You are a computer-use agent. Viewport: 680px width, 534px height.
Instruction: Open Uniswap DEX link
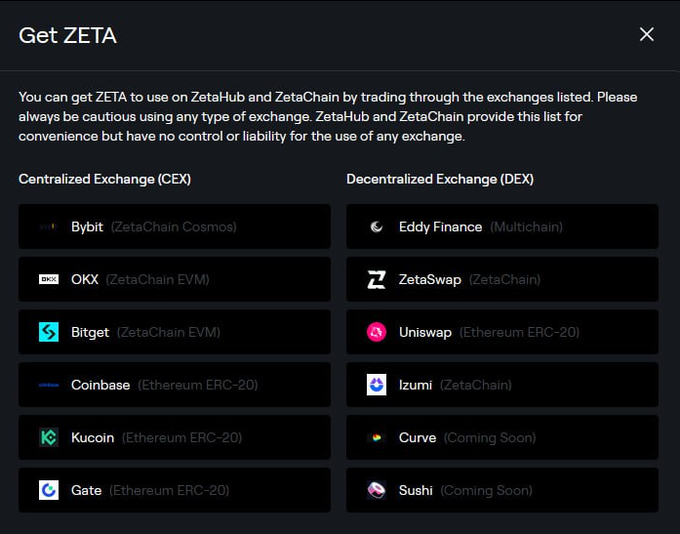coord(502,332)
